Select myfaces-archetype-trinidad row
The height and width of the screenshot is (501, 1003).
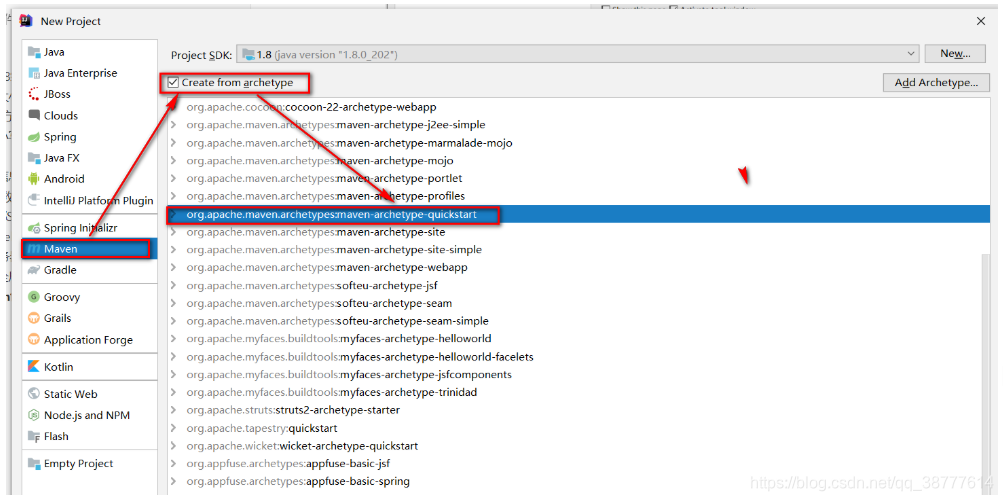coord(573,392)
